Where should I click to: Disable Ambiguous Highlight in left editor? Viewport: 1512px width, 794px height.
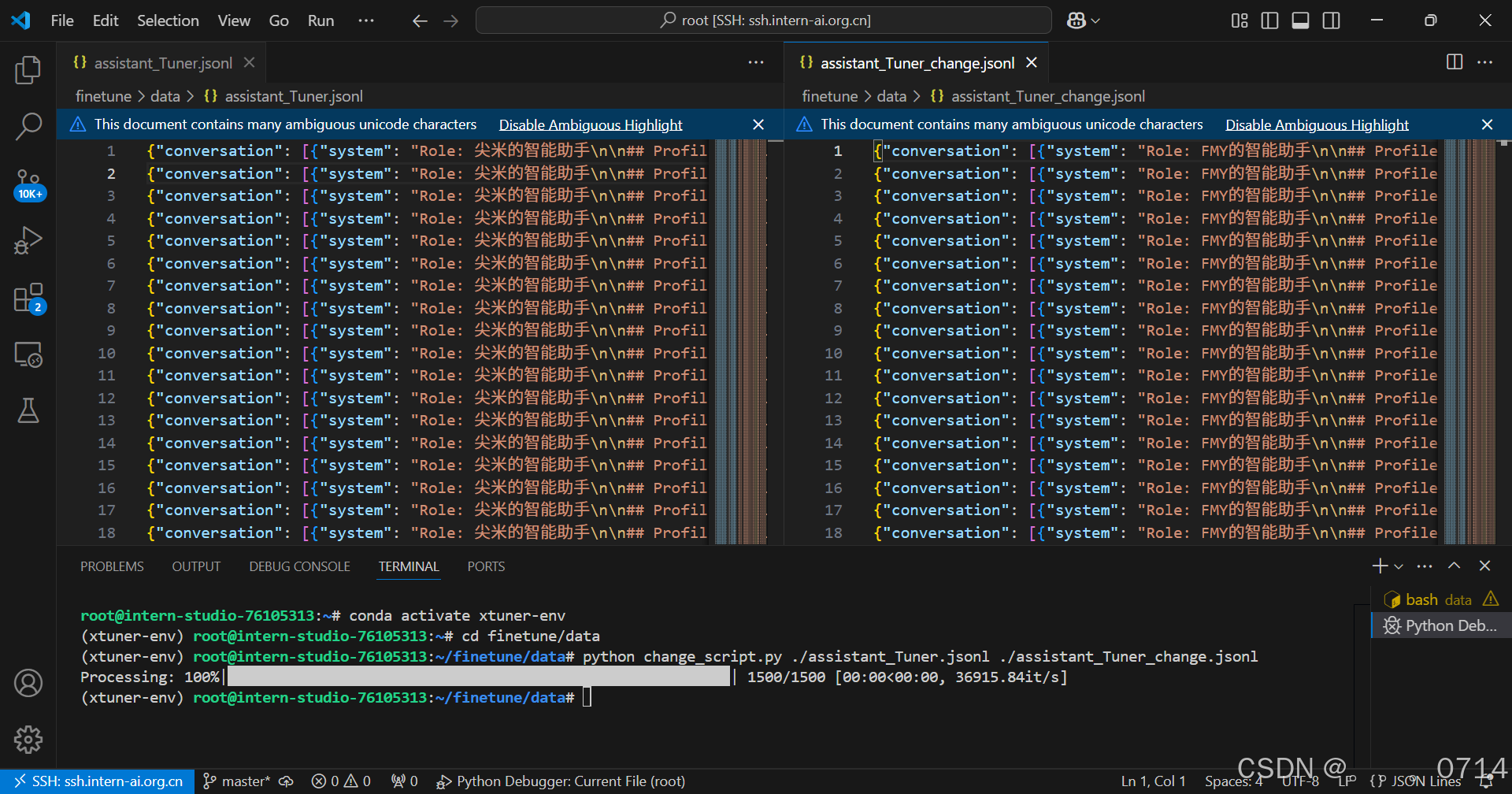click(x=591, y=124)
